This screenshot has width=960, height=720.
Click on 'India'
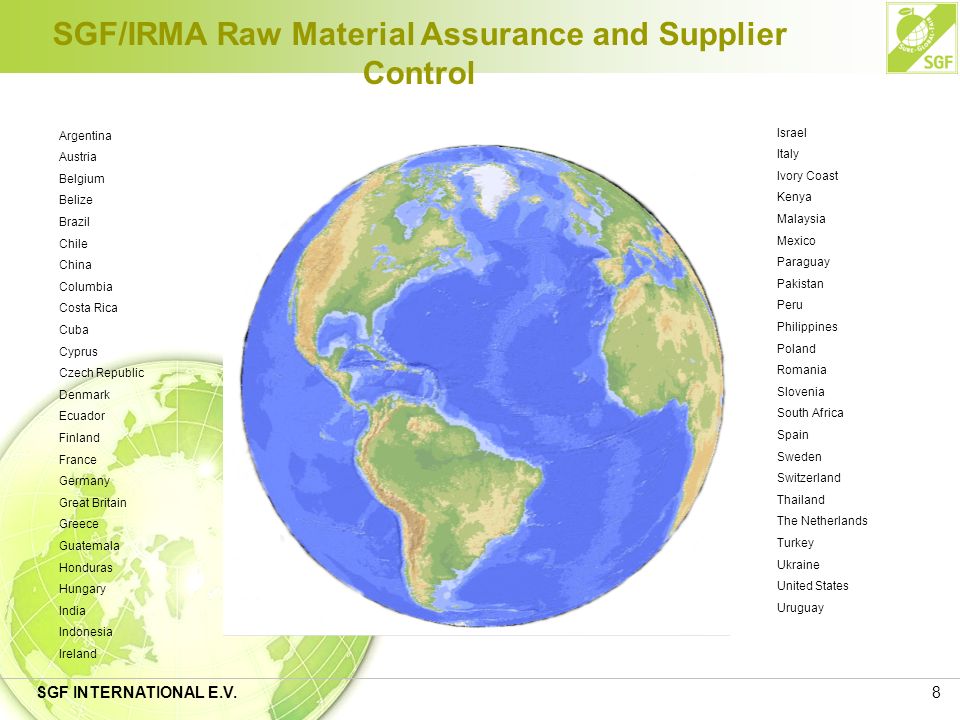click(72, 610)
